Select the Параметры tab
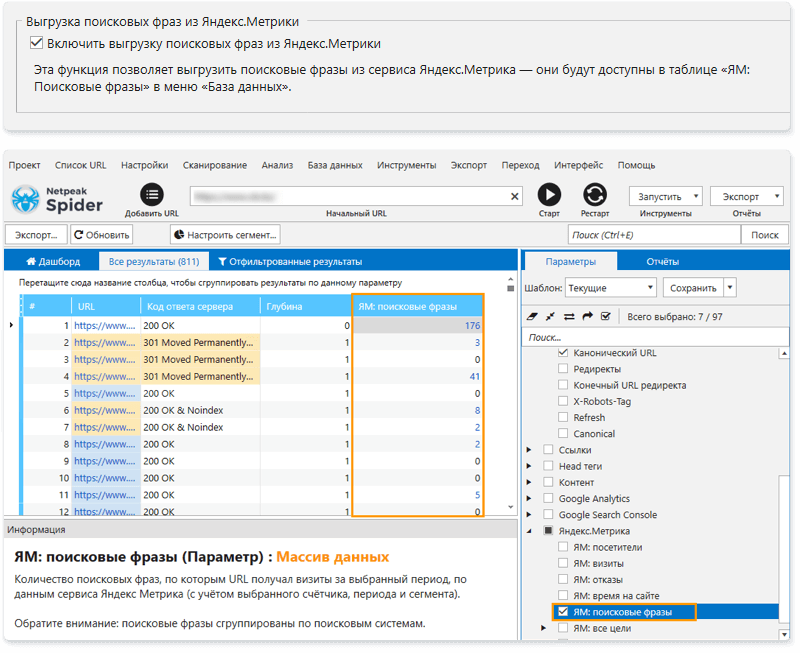Screen dimensions: 800x653 570,261
